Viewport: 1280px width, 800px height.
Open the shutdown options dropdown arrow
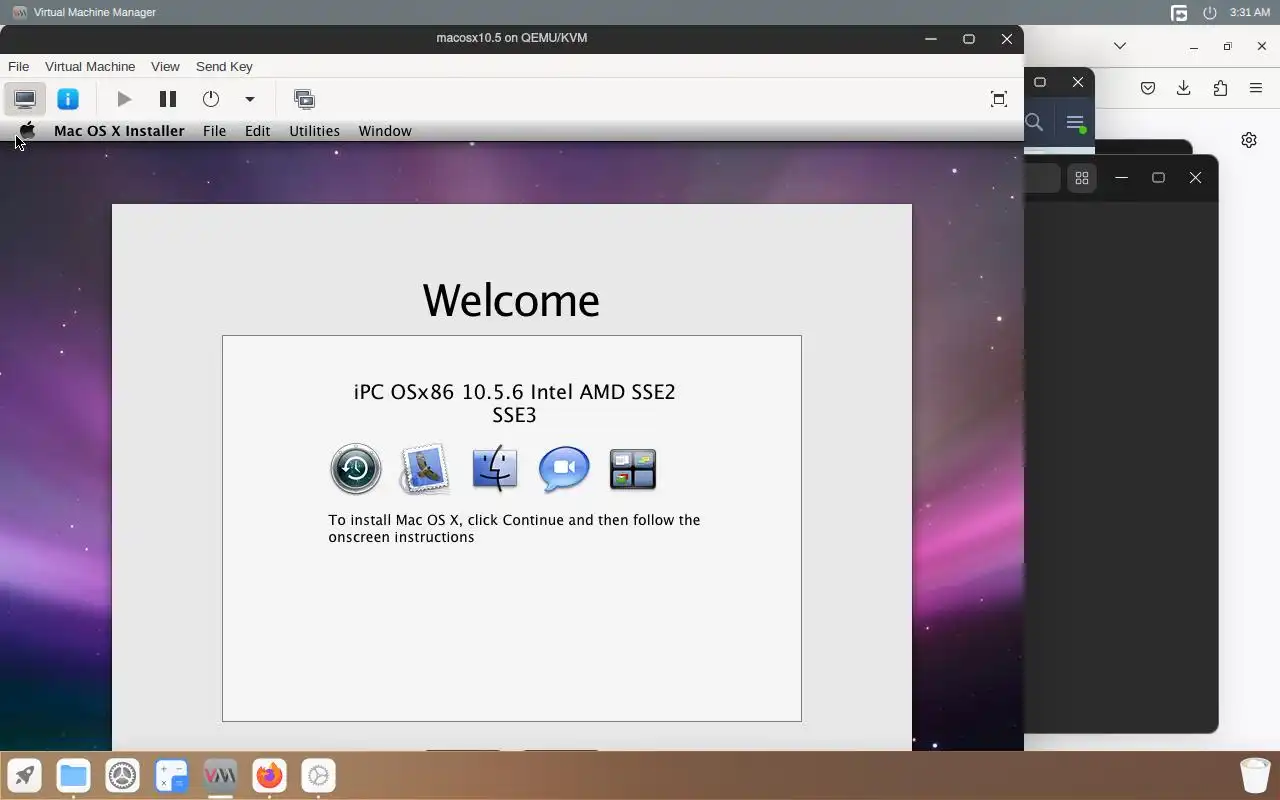[x=250, y=99]
